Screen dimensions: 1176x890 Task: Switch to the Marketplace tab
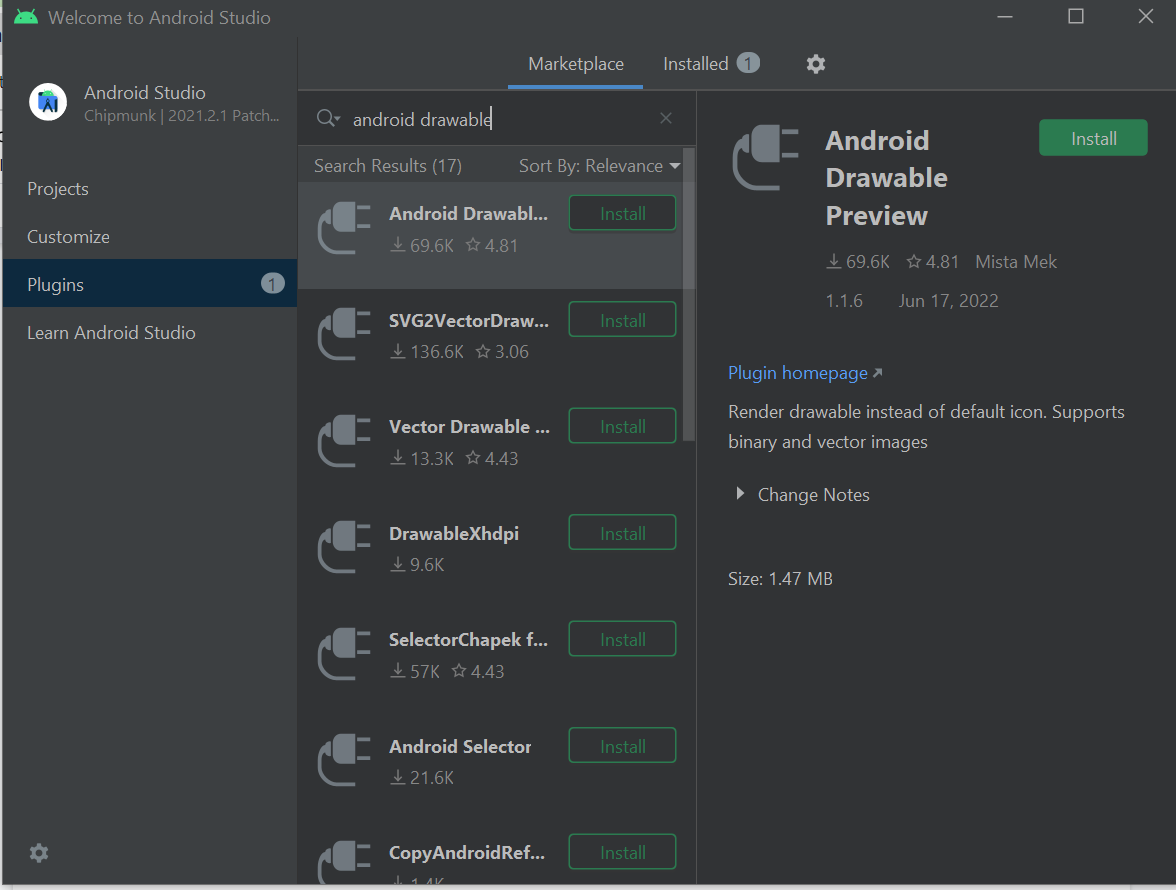[576, 64]
